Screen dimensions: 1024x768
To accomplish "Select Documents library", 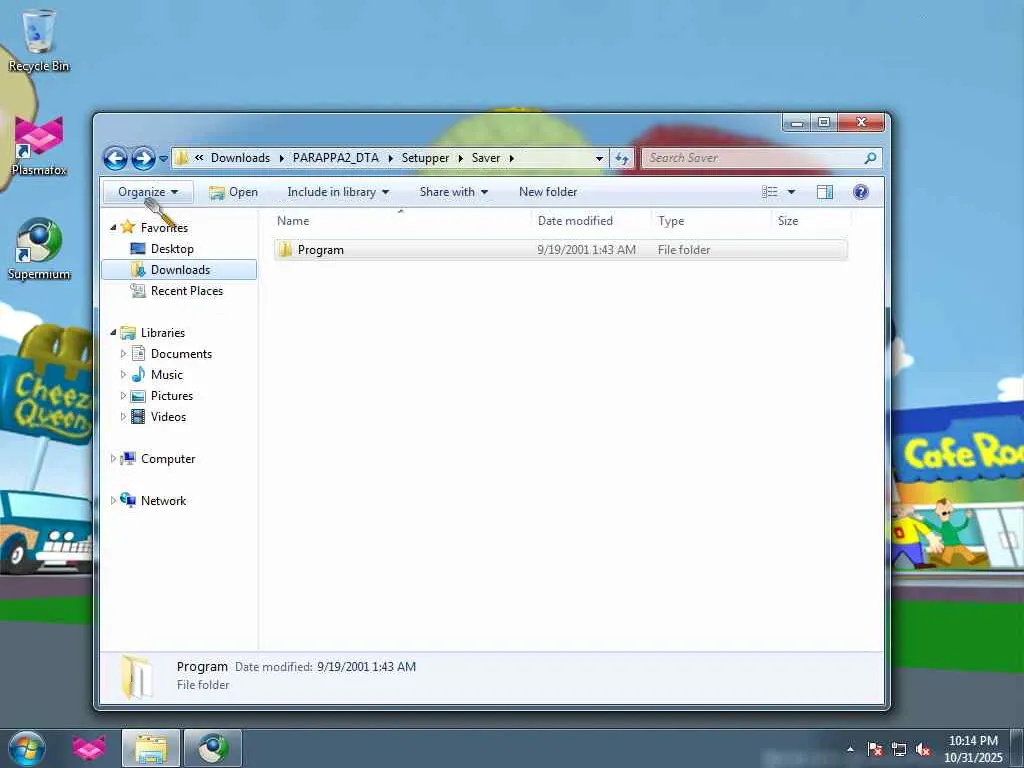I will [x=182, y=353].
